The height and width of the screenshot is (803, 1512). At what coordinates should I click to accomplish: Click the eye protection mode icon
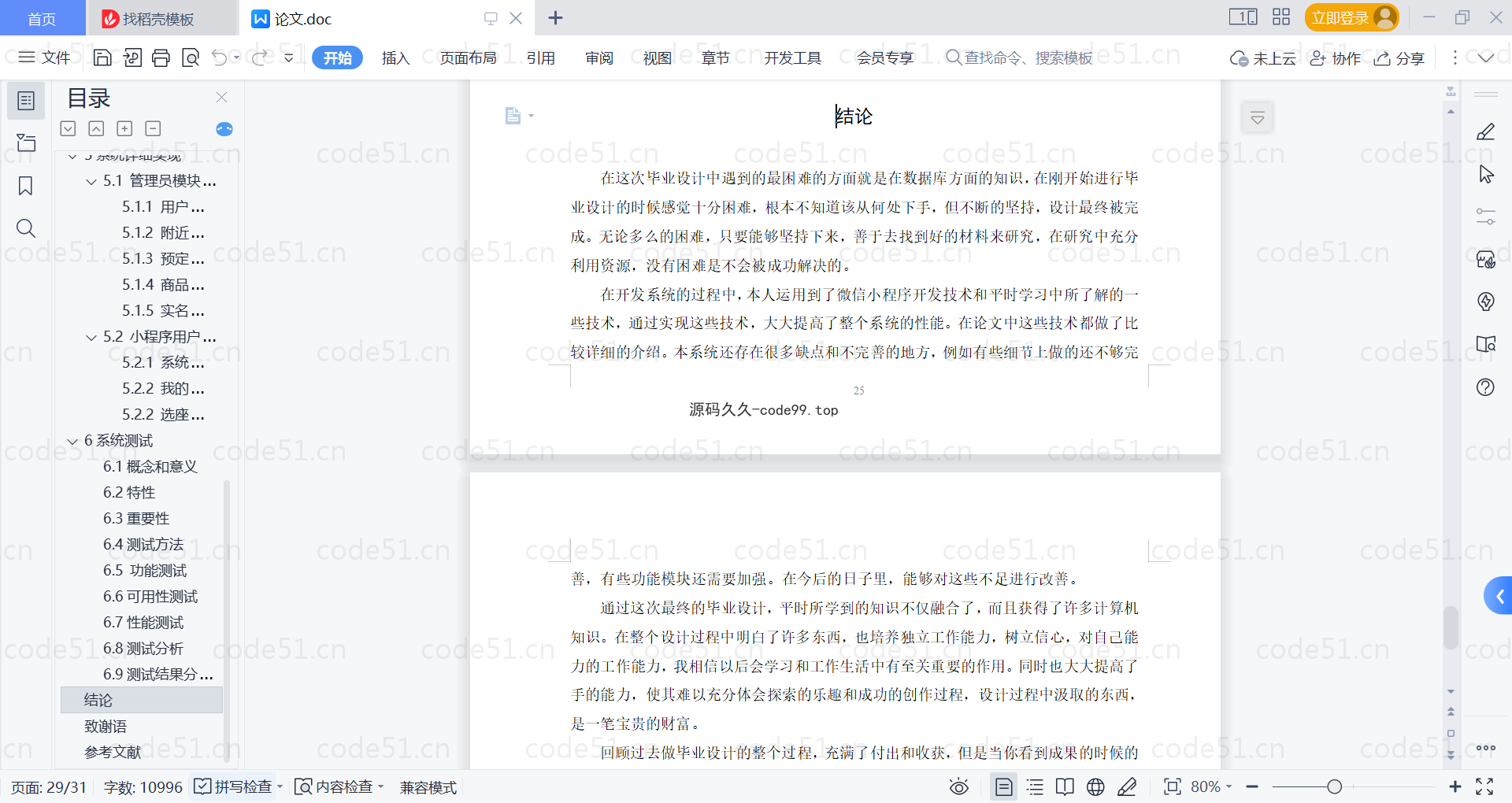[x=958, y=786]
